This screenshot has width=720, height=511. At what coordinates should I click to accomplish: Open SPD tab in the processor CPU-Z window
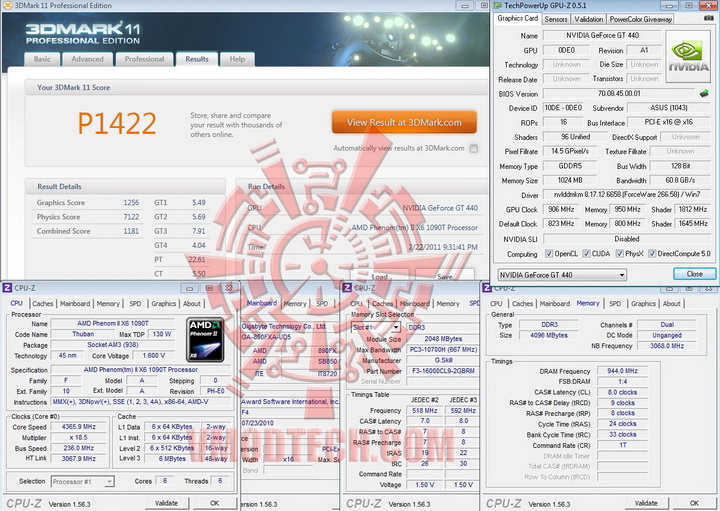click(135, 303)
